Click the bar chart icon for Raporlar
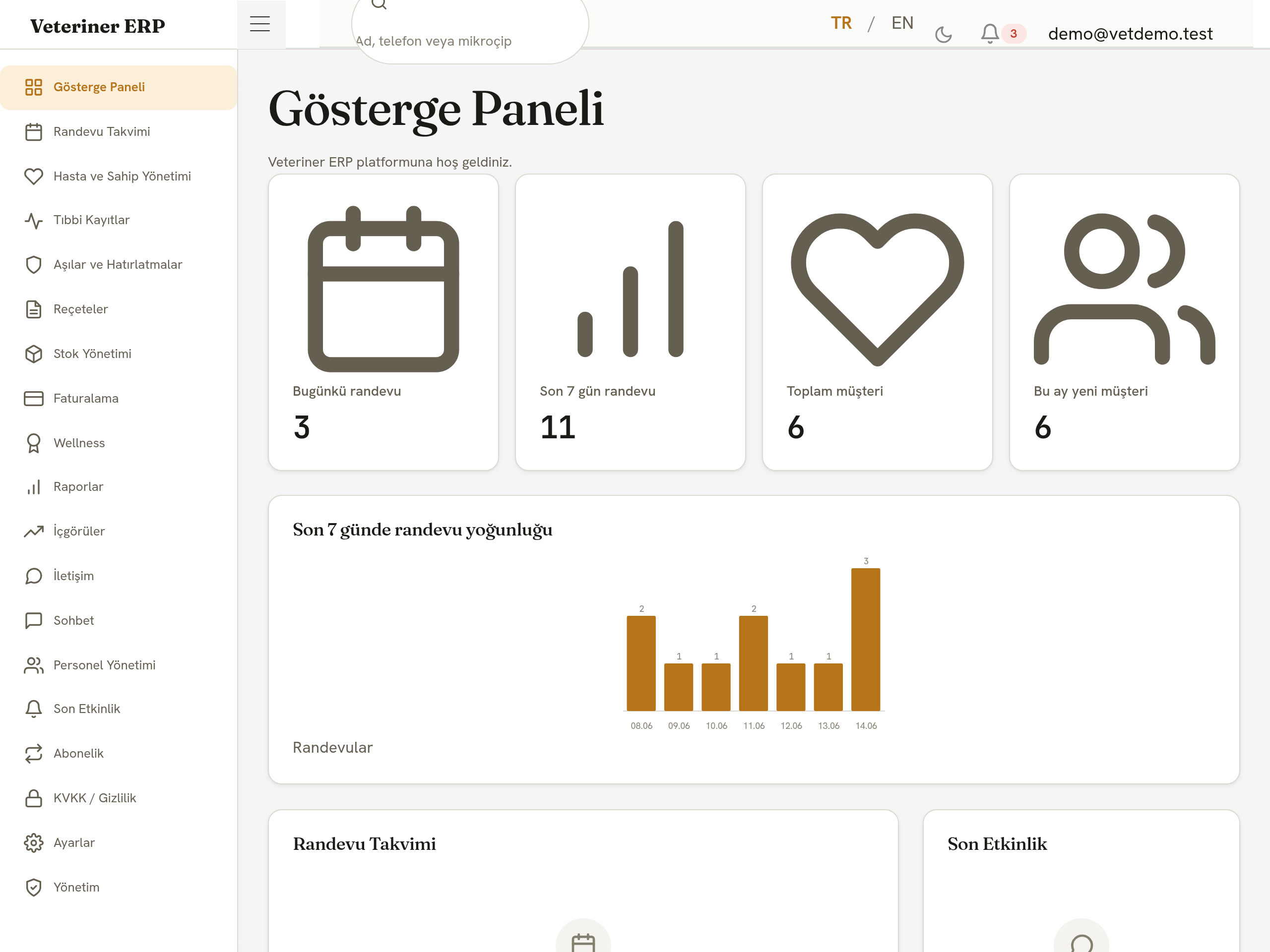Screen dimensions: 1270x952 pos(34,487)
